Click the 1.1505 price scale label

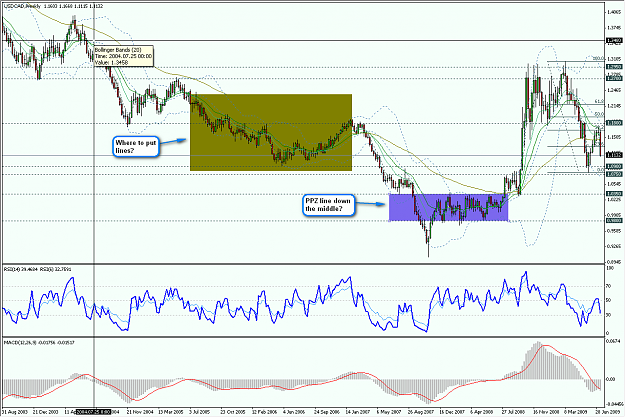click(x=614, y=137)
